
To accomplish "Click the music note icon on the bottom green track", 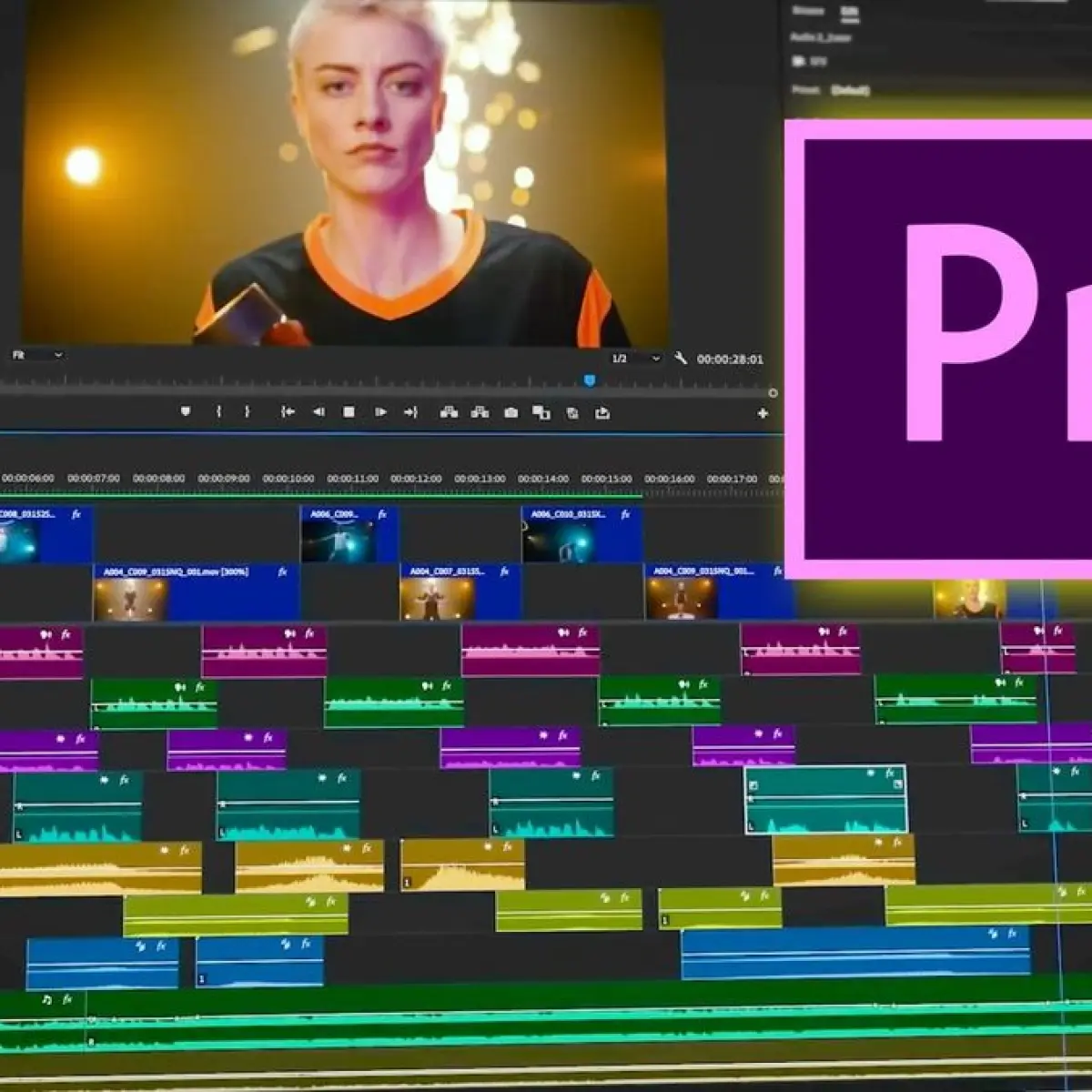I will point(46,999).
